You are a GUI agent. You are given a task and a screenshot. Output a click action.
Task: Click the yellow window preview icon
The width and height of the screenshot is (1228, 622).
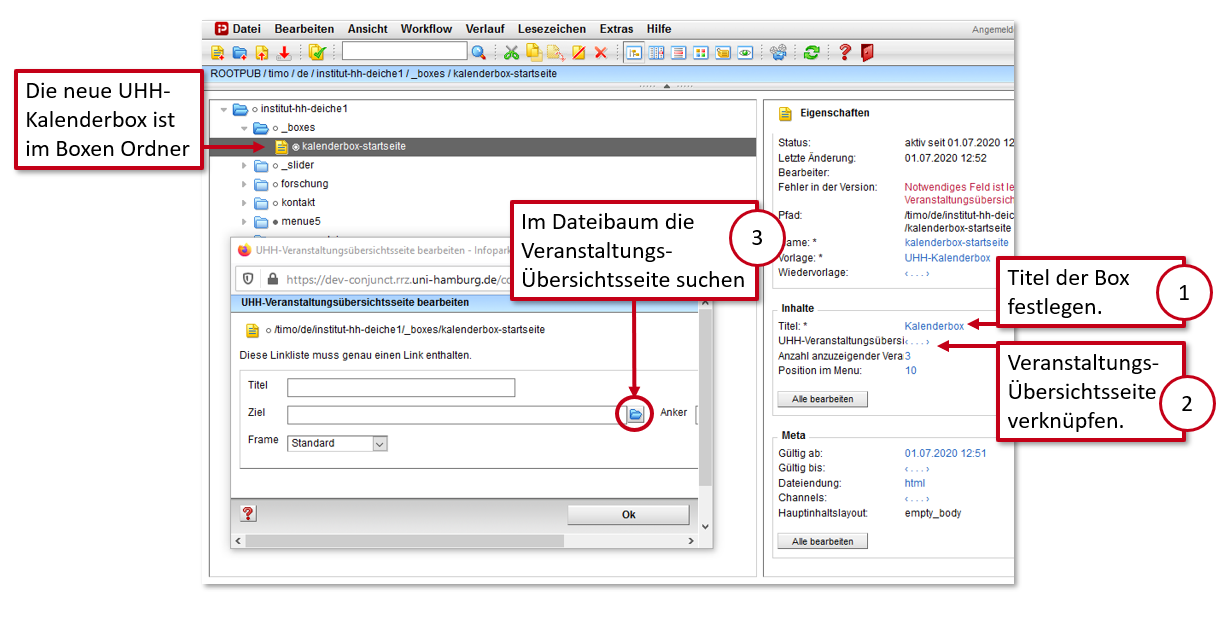723,52
